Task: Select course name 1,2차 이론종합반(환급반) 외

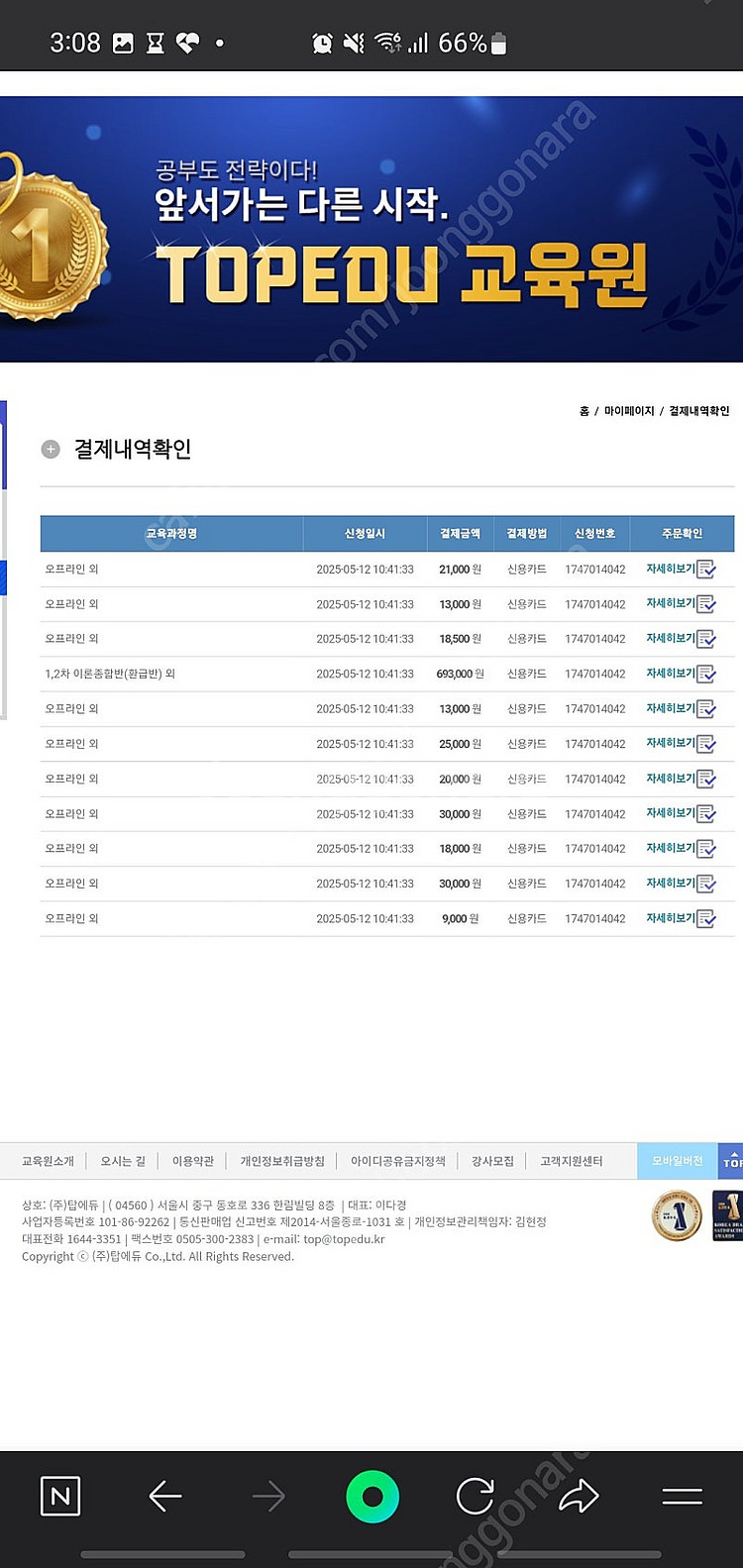Action: click(x=110, y=674)
